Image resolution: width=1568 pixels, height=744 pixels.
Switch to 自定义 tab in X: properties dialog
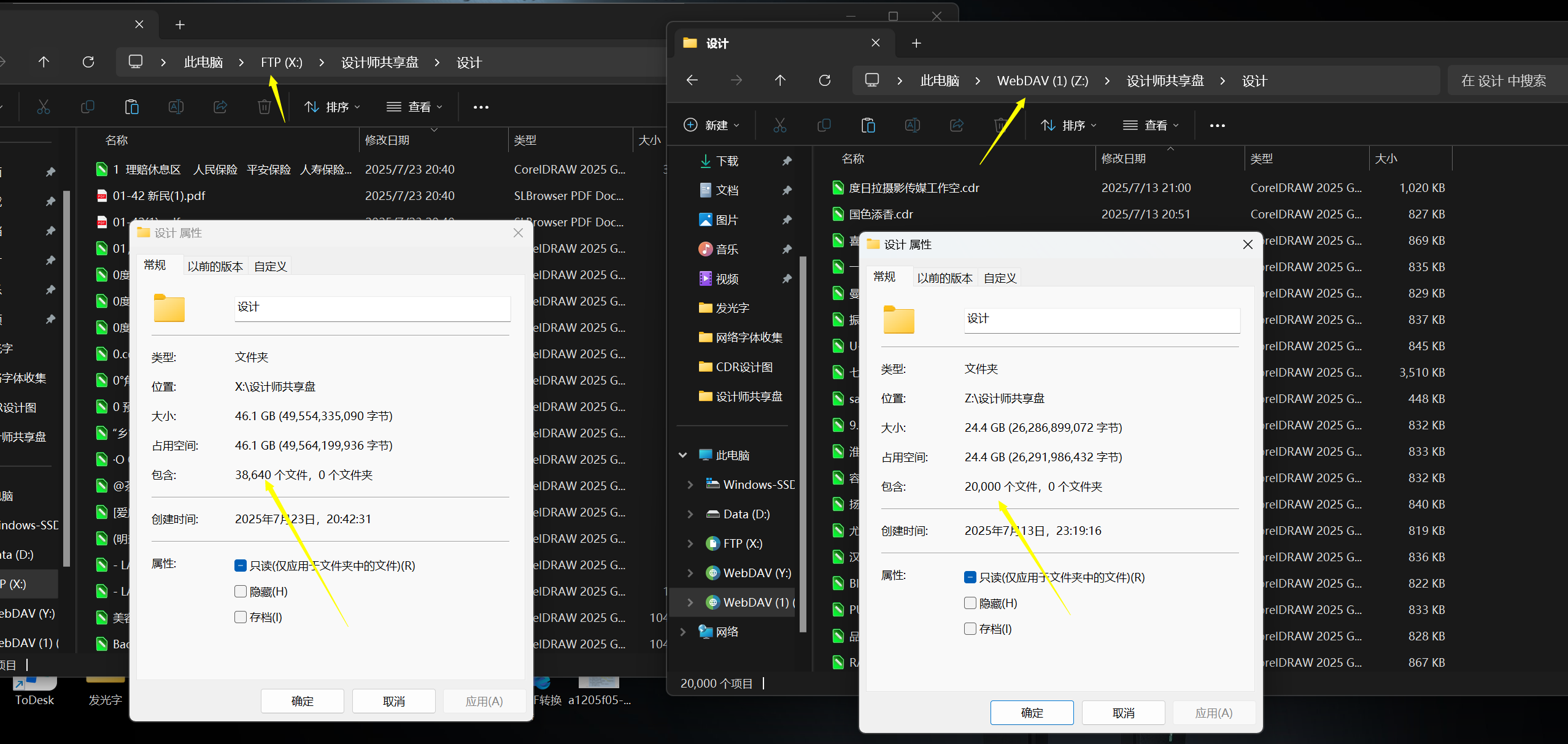tap(270, 266)
